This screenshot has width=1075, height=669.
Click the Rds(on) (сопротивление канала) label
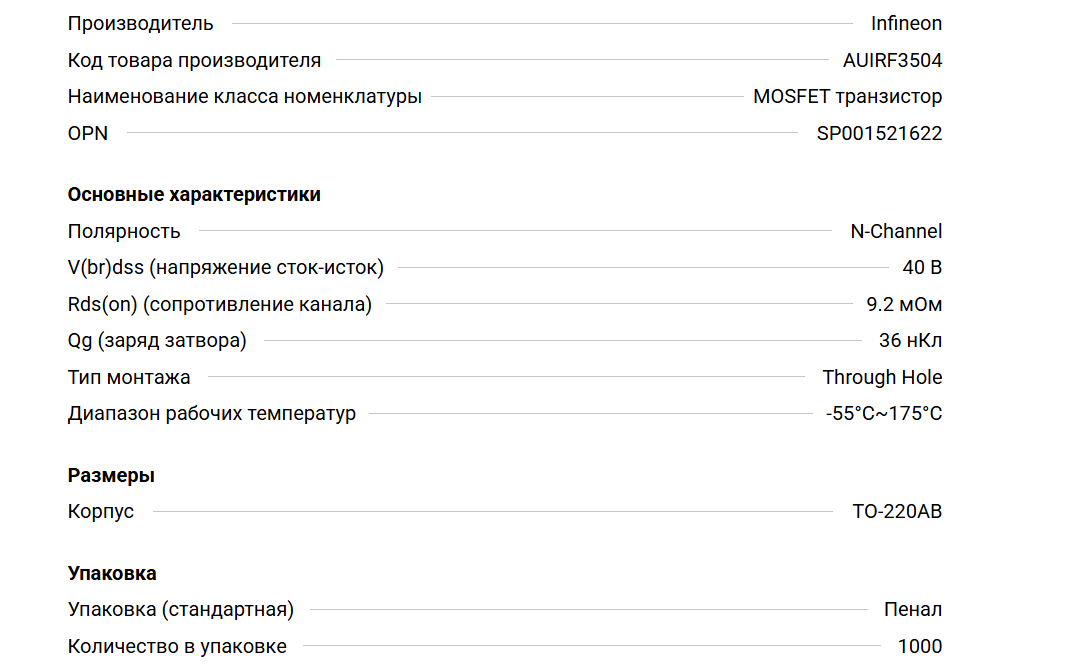click(x=219, y=304)
